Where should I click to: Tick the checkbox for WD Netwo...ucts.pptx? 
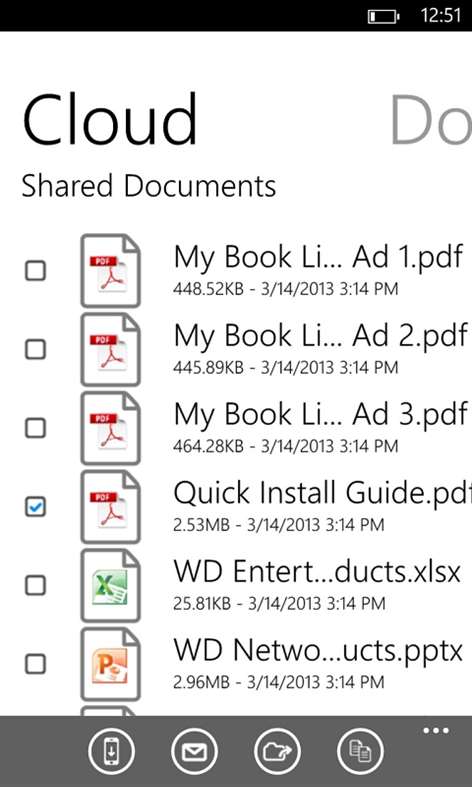(x=35, y=664)
